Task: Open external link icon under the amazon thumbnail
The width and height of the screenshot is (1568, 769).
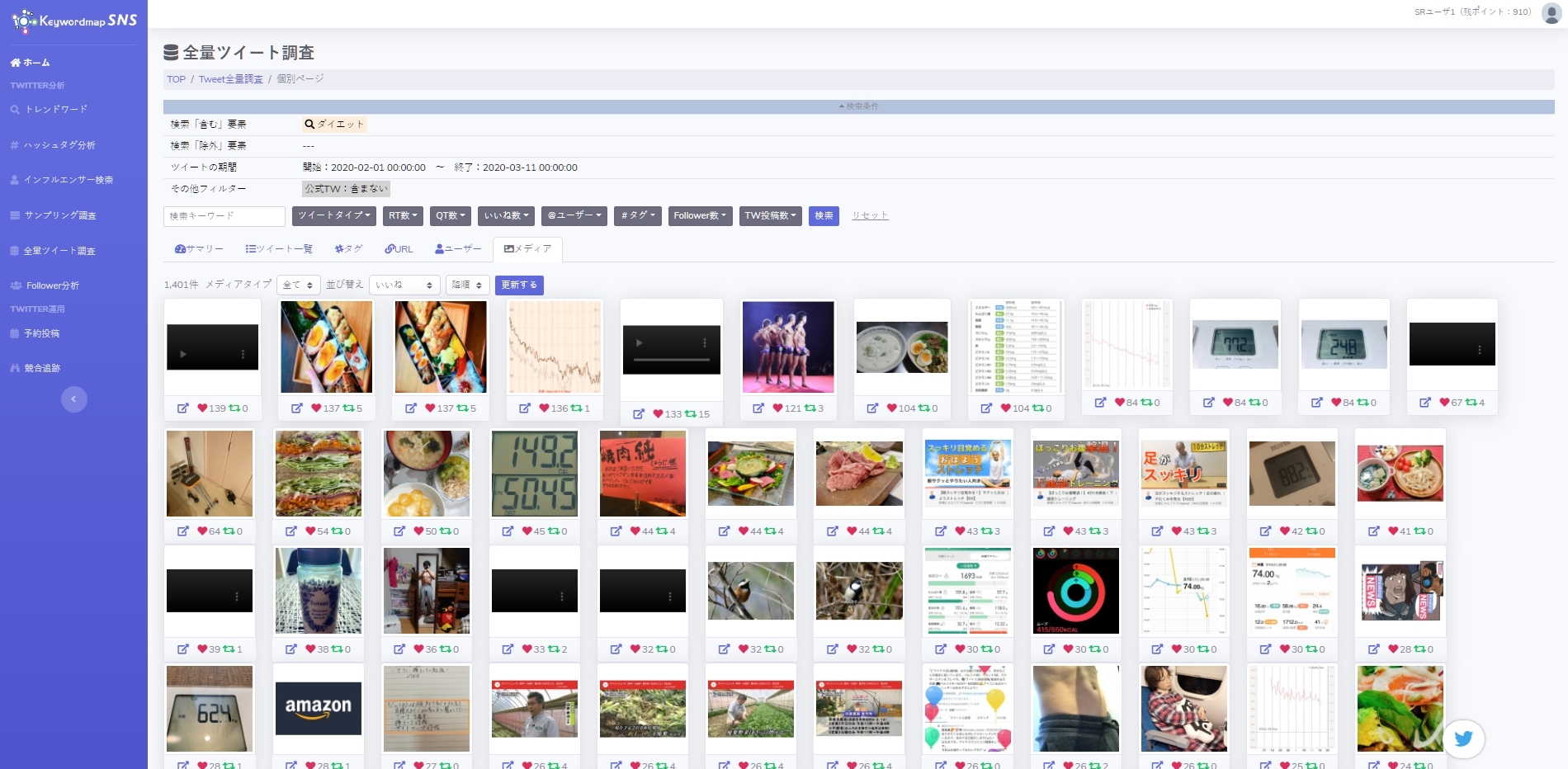Action: [290, 766]
